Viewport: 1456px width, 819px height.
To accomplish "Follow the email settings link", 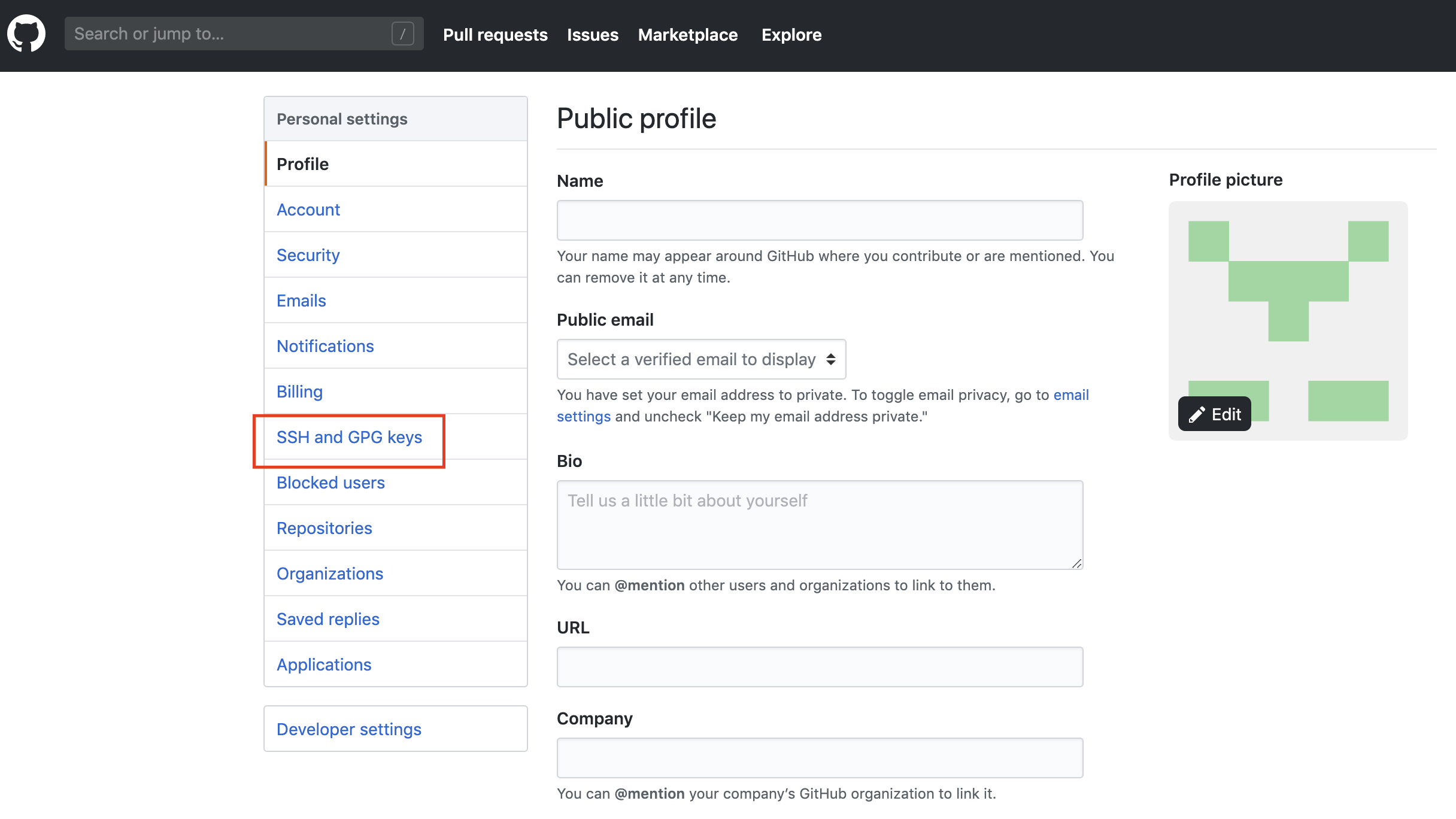I will [1070, 395].
